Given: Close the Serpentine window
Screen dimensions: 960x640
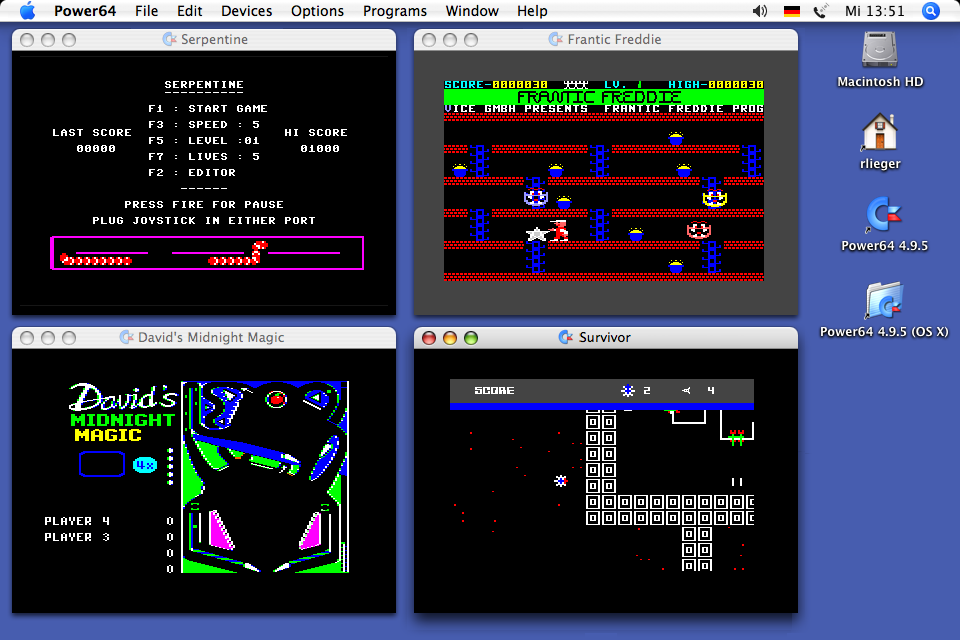Looking at the screenshot, I should click(27, 40).
